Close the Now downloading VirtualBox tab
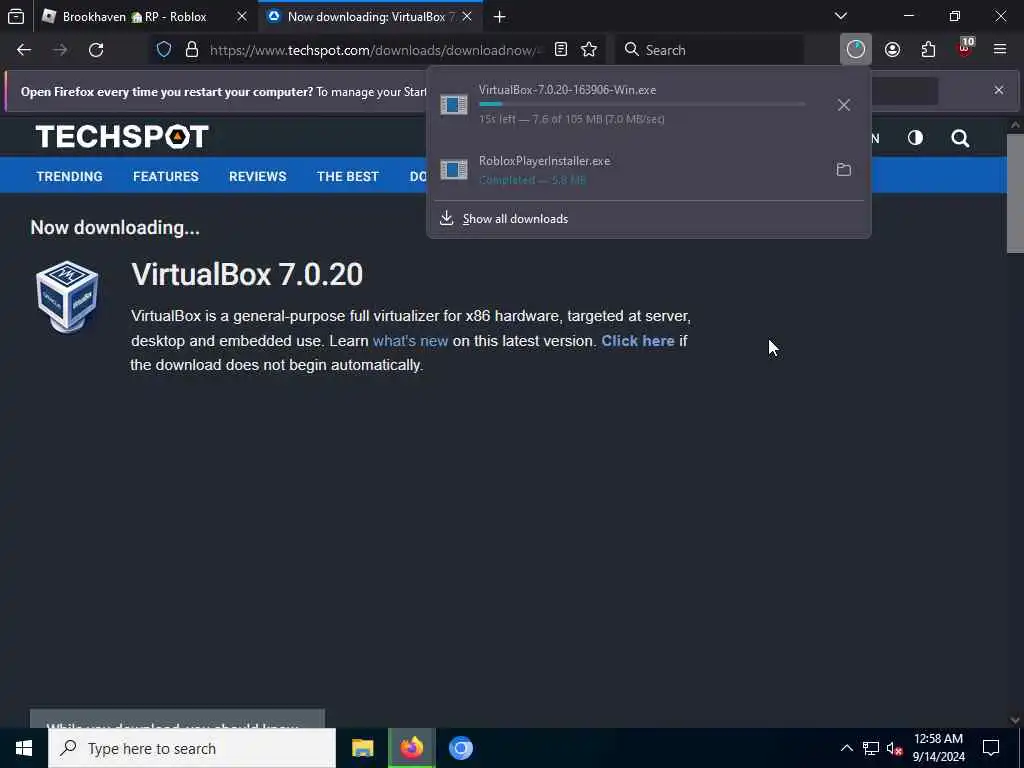 point(467,16)
